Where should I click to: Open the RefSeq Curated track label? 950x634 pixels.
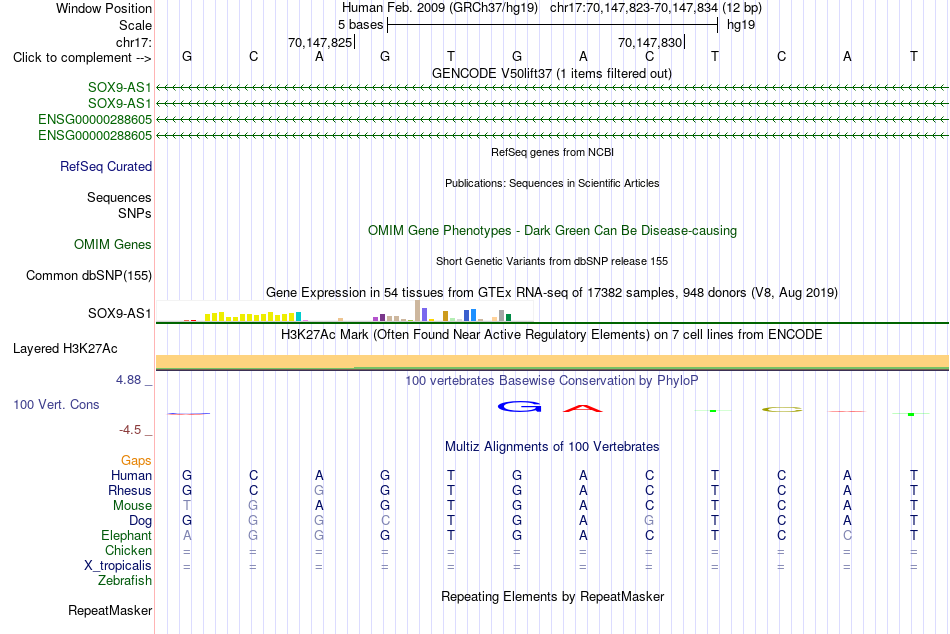[x=106, y=166]
